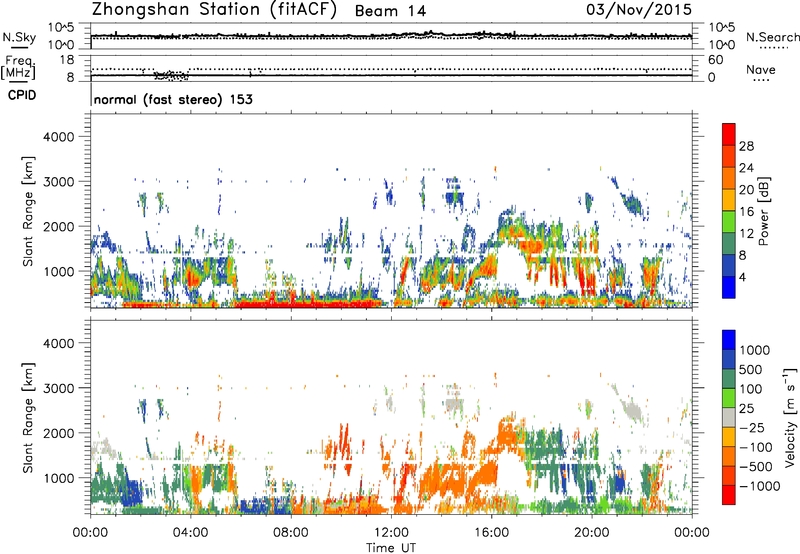Click the 'Velocity [m s⁻¹]' colorbar label
Viewport: 800px width, 554px height.
(x=790, y=417)
